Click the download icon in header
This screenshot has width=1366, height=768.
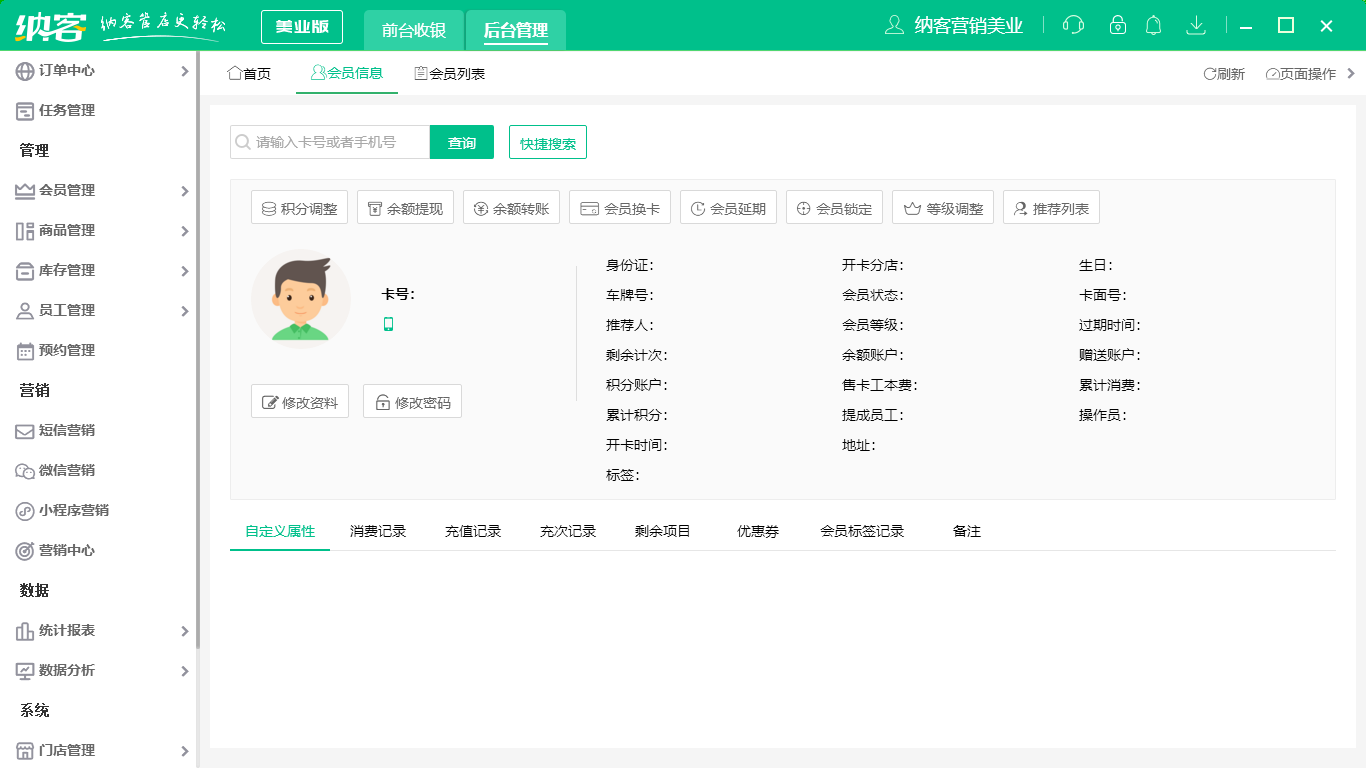tap(1195, 25)
